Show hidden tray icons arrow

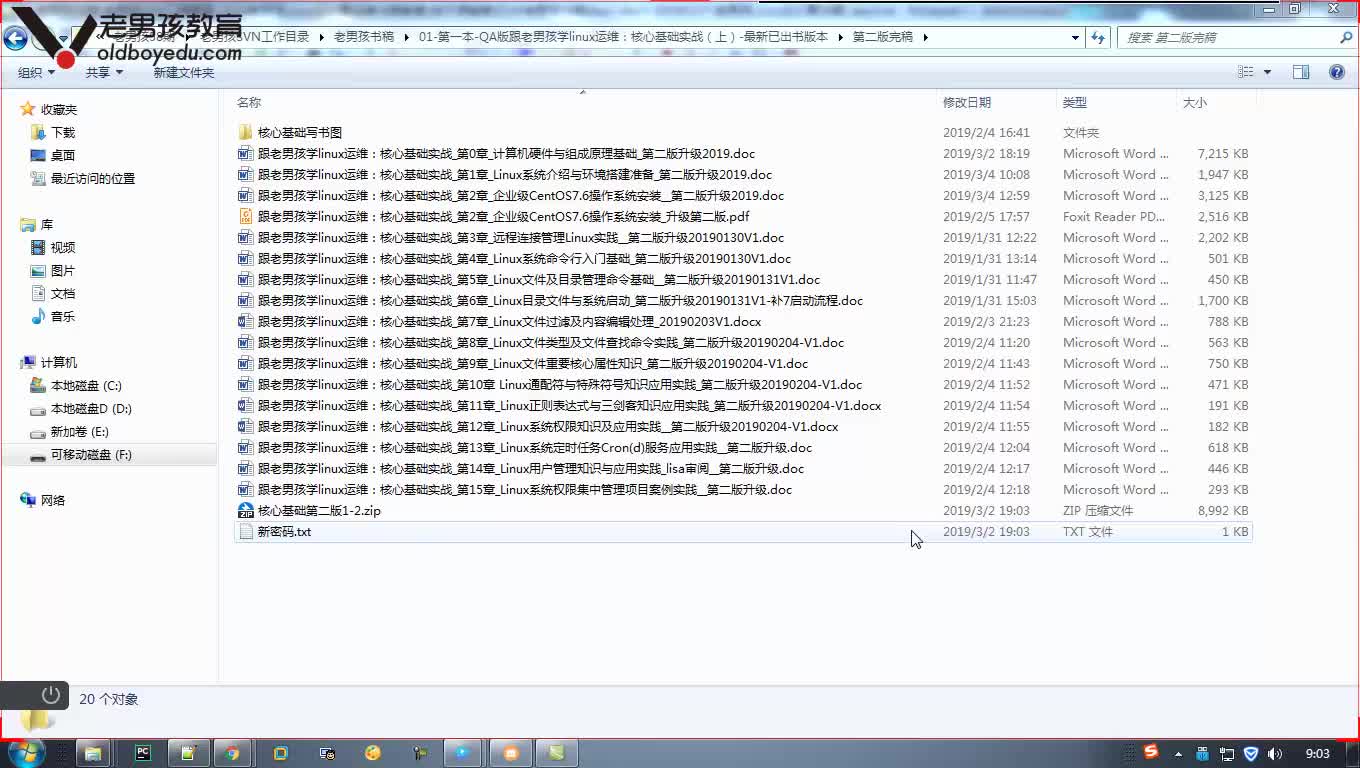pyautogui.click(x=1178, y=753)
